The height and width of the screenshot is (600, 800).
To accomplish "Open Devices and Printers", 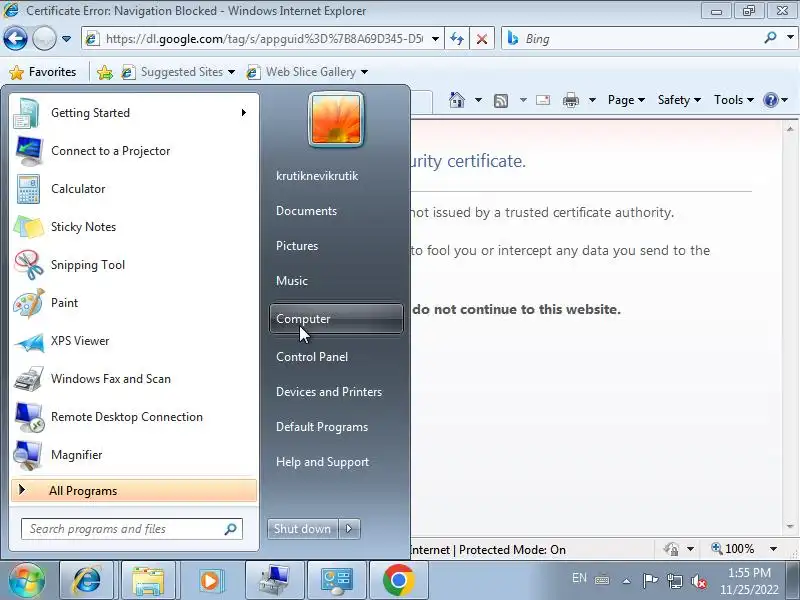I will click(329, 392).
